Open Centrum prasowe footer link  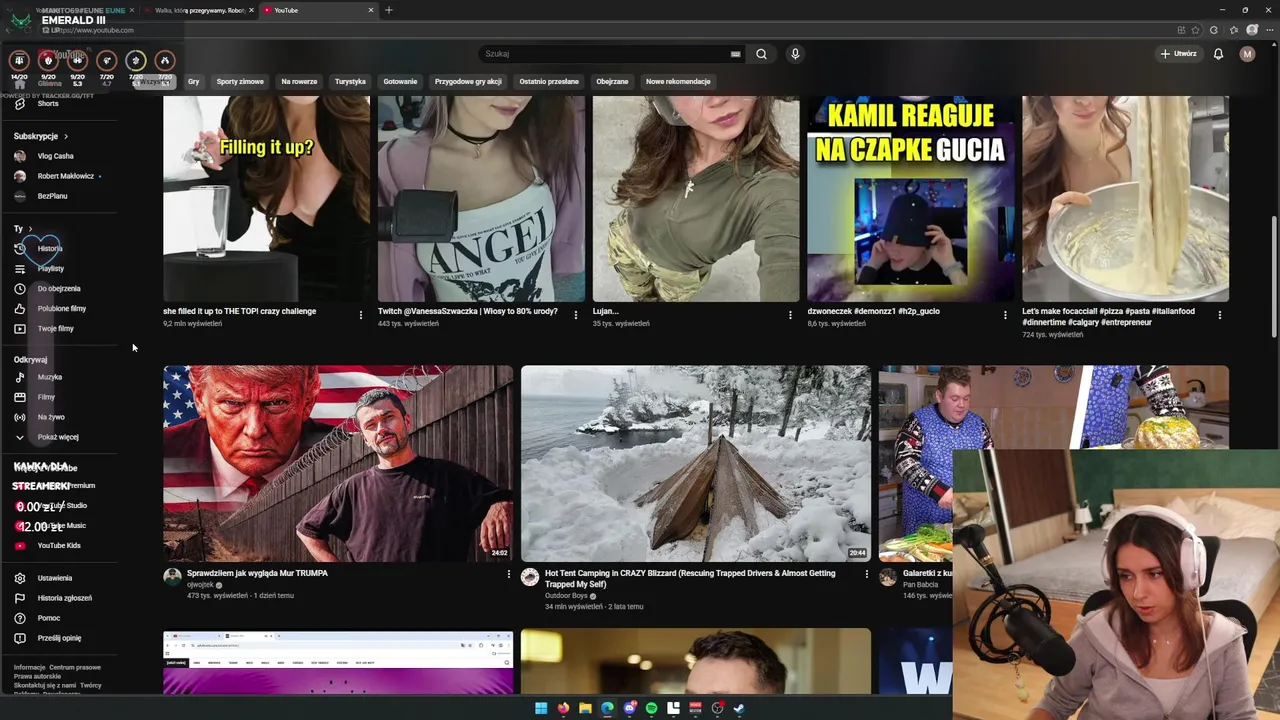coord(75,667)
